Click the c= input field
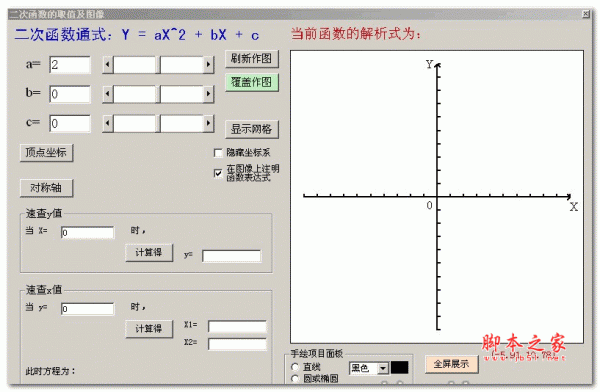600x392 pixels. click(70, 124)
